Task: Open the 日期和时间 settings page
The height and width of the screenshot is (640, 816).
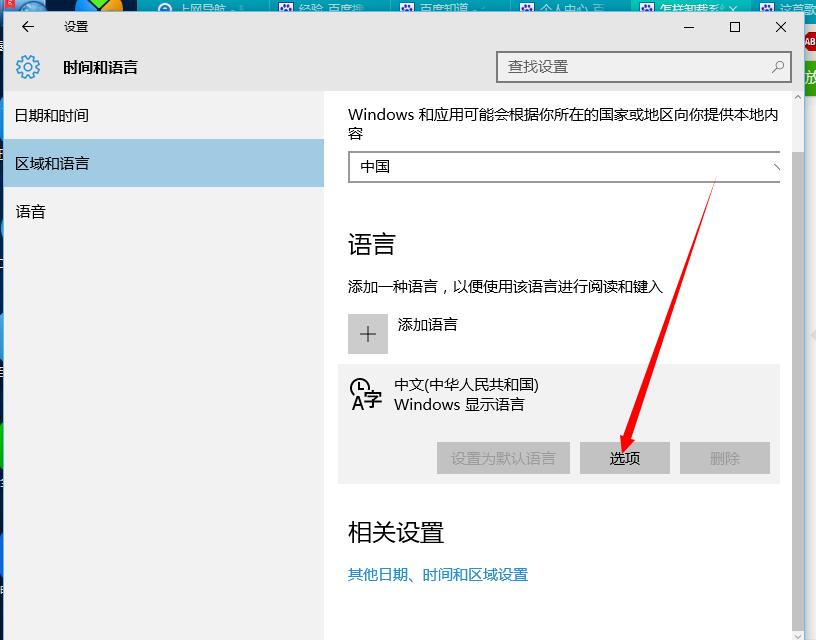Action: (x=163, y=115)
